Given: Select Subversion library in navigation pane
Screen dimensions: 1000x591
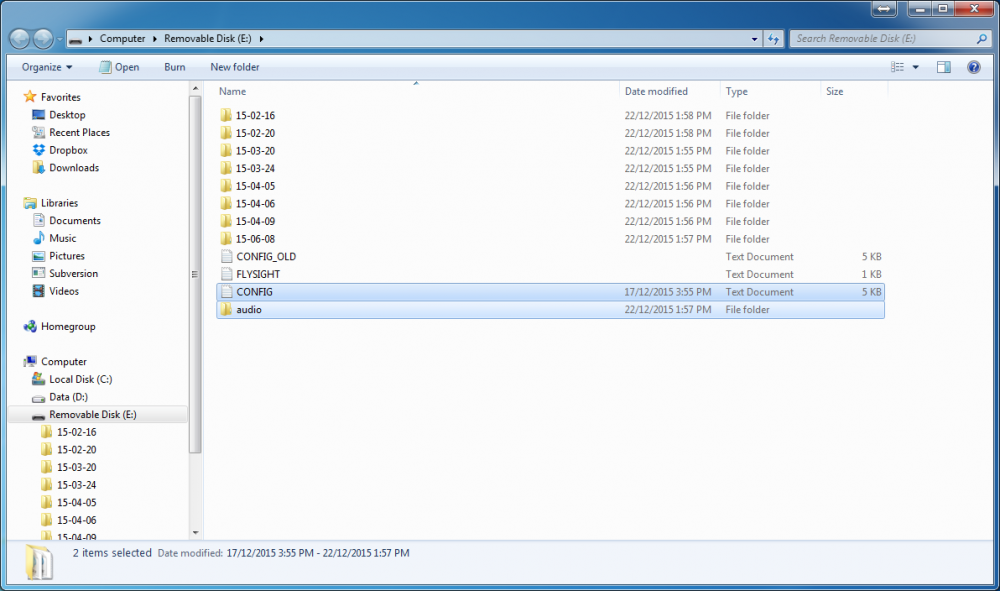Looking at the screenshot, I should click(73, 273).
